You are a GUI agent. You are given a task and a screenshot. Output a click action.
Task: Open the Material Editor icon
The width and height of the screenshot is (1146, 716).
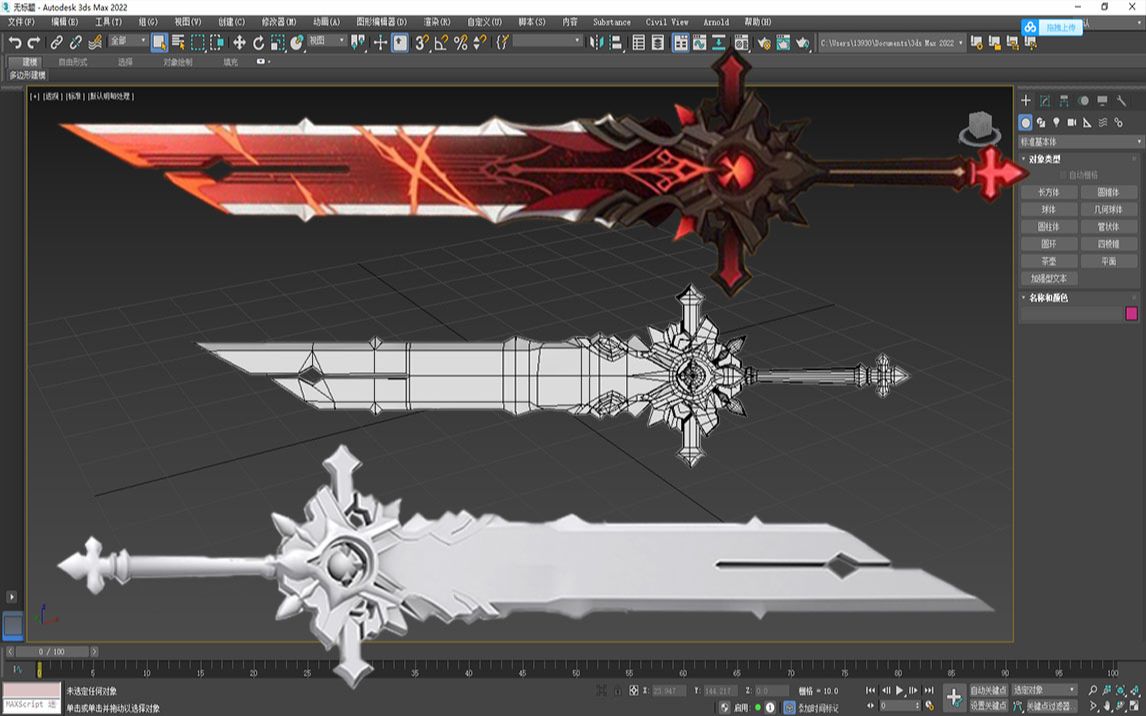point(741,42)
